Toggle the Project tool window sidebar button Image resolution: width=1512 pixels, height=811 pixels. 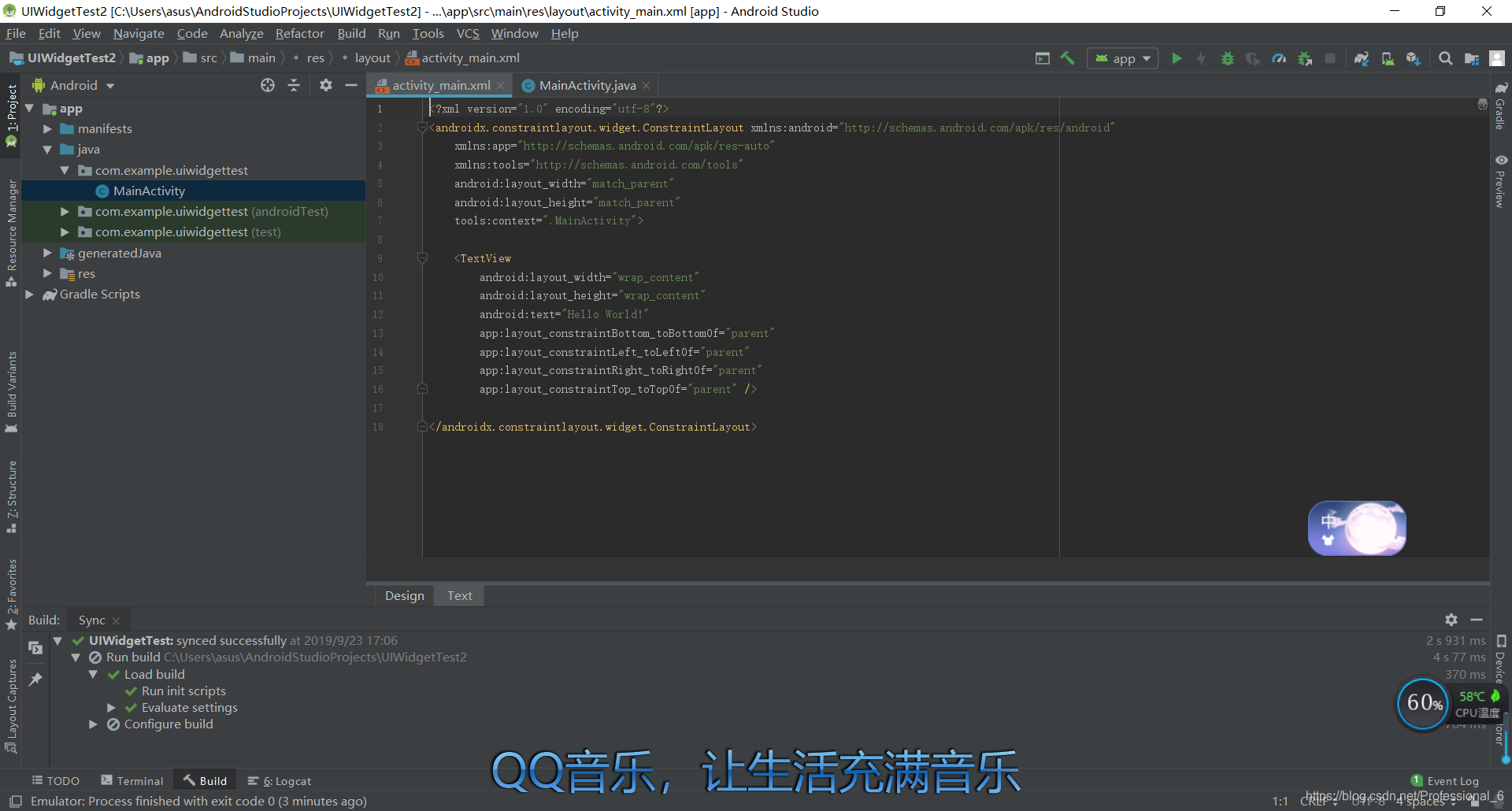[x=11, y=115]
